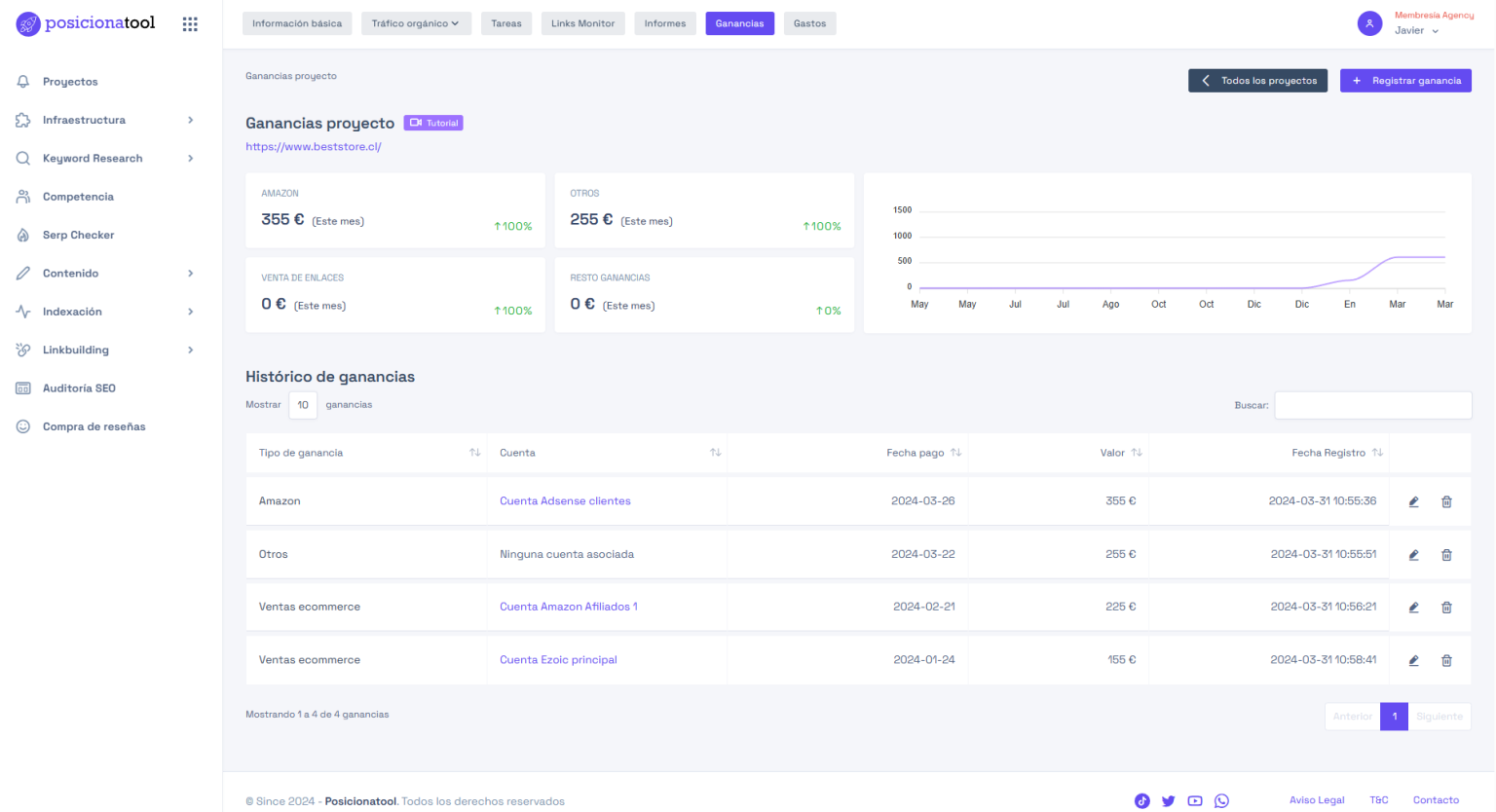Click the Serp Checker rocket icon
The image size is (1496, 812).
(x=23, y=235)
